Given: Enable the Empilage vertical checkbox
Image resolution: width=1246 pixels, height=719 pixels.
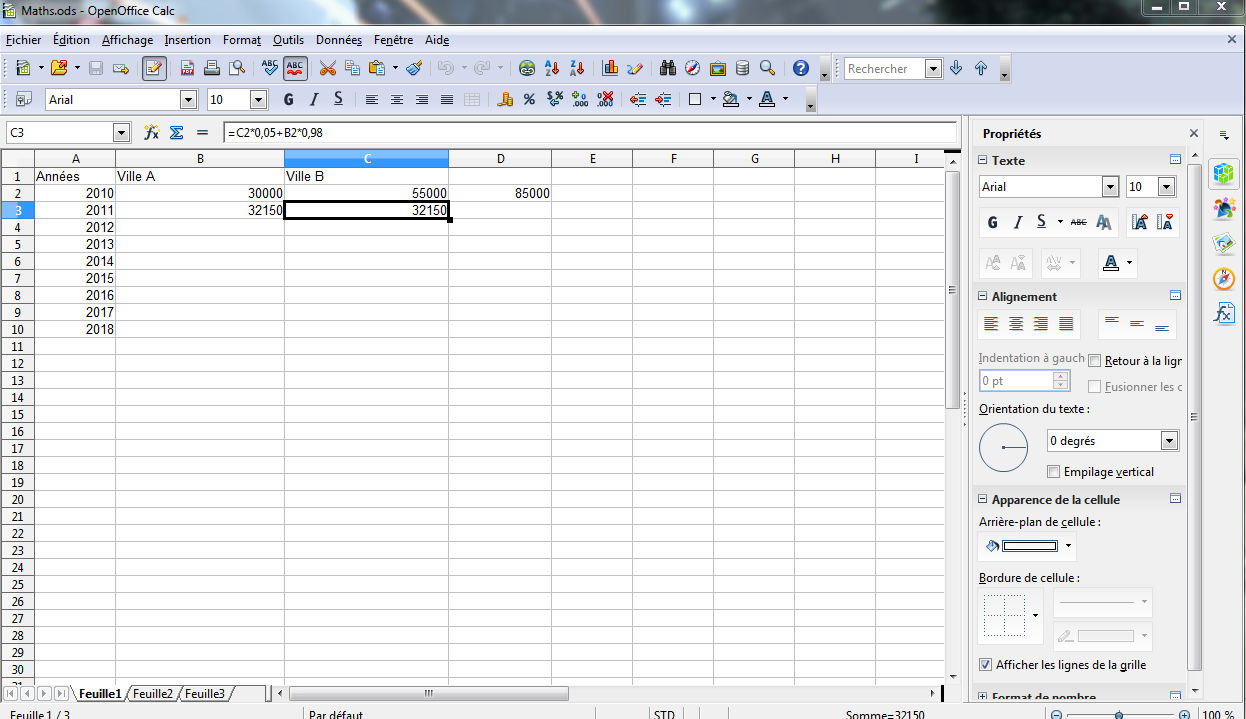Looking at the screenshot, I should 1054,472.
